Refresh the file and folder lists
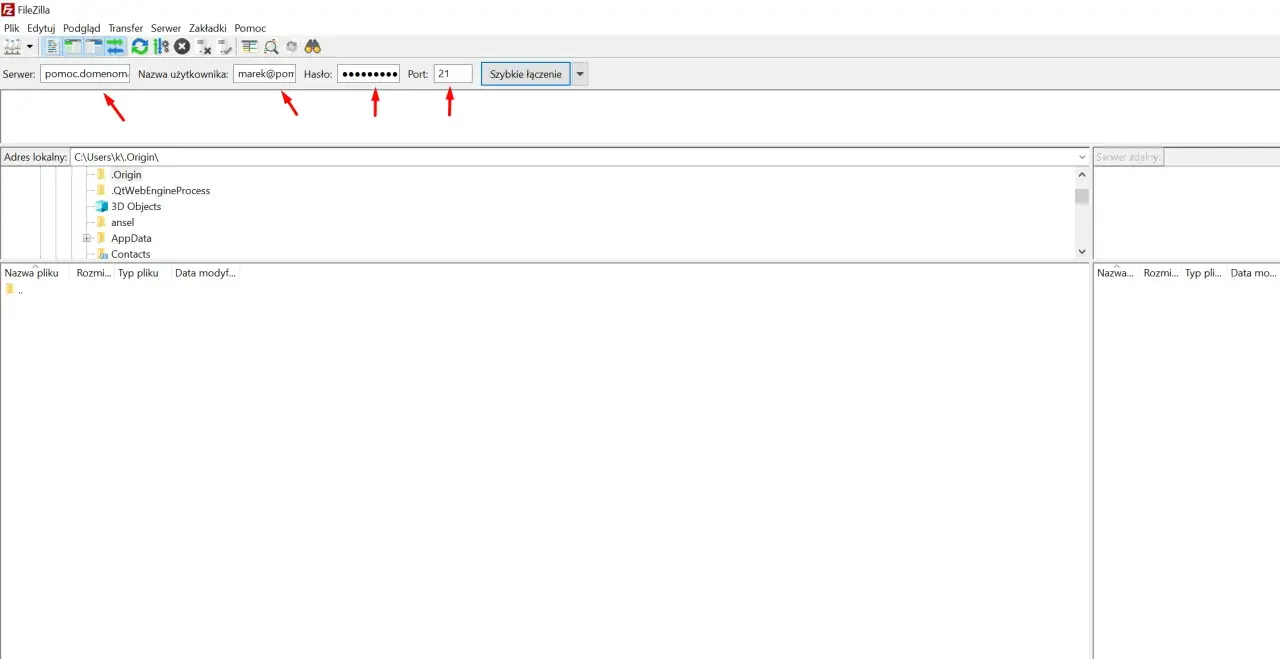 click(140, 46)
